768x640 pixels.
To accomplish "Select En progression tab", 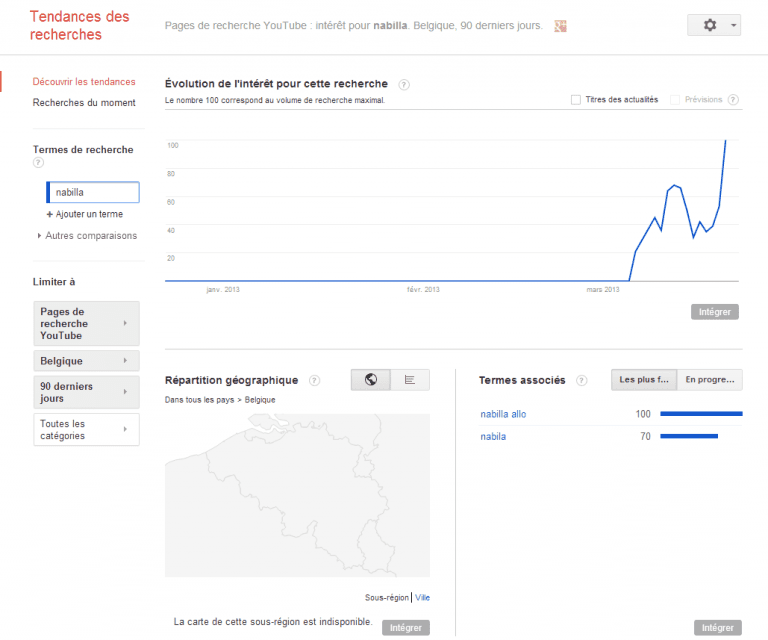I will tap(710, 379).
